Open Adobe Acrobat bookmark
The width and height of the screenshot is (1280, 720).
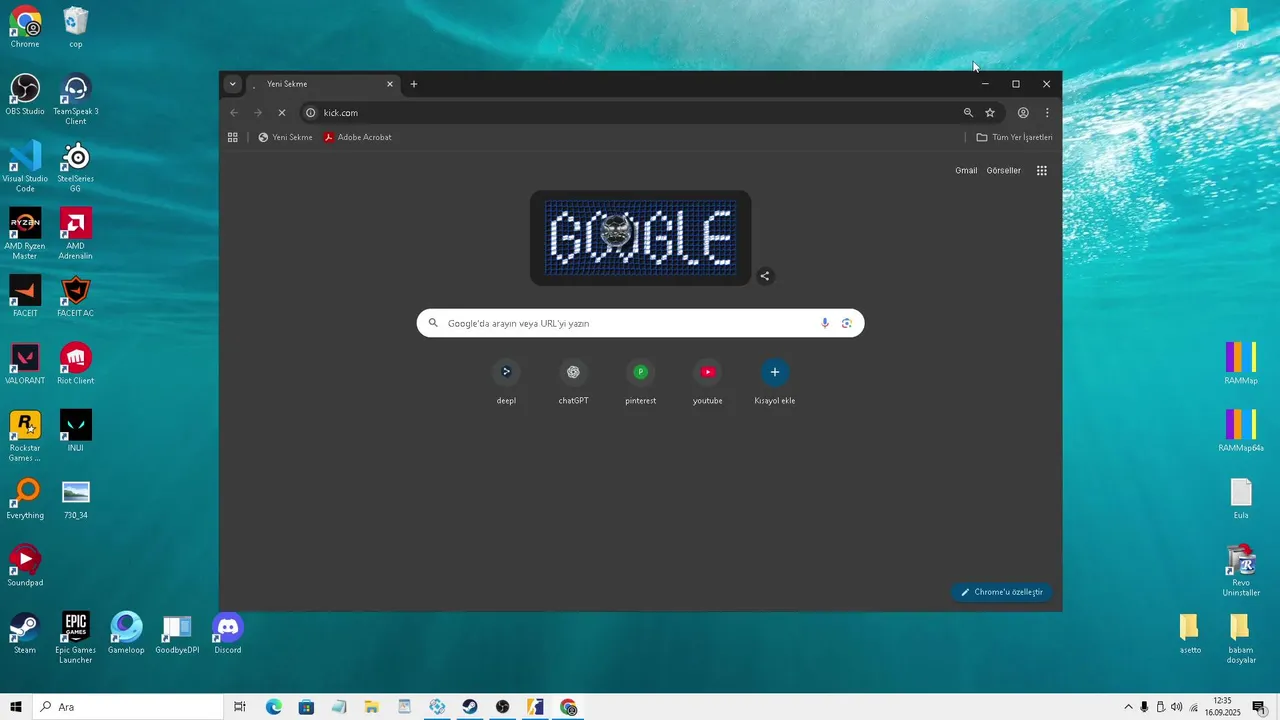357,137
